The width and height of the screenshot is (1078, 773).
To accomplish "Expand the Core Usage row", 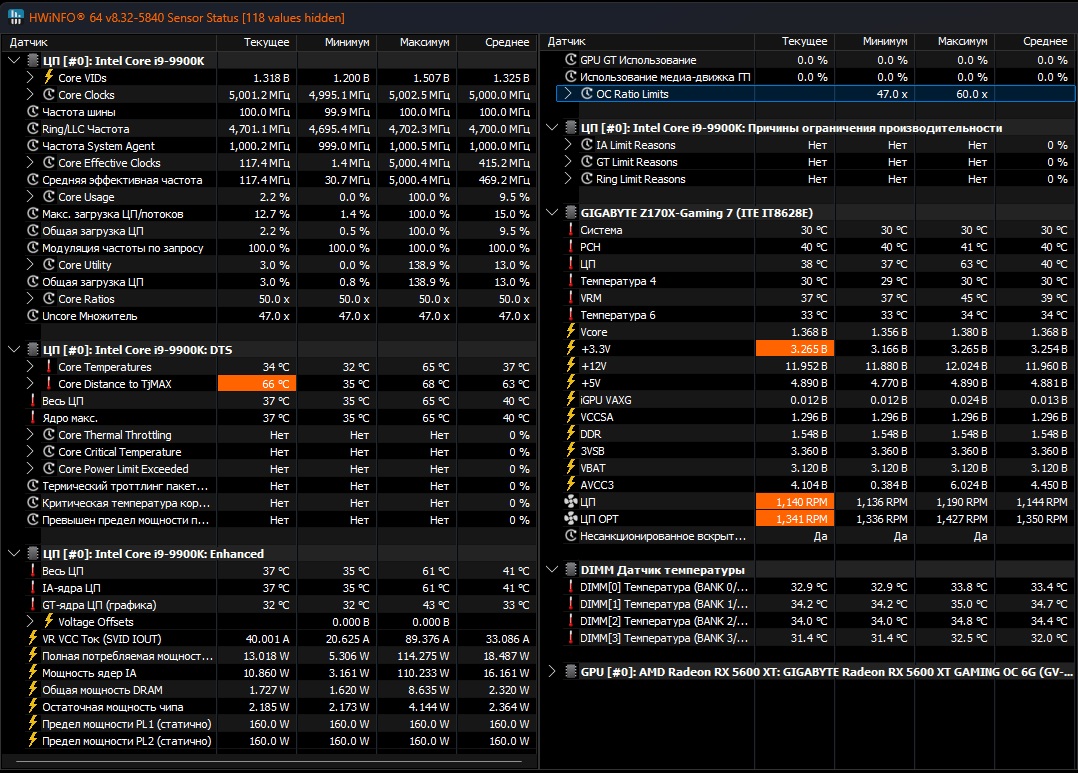I will [x=30, y=197].
